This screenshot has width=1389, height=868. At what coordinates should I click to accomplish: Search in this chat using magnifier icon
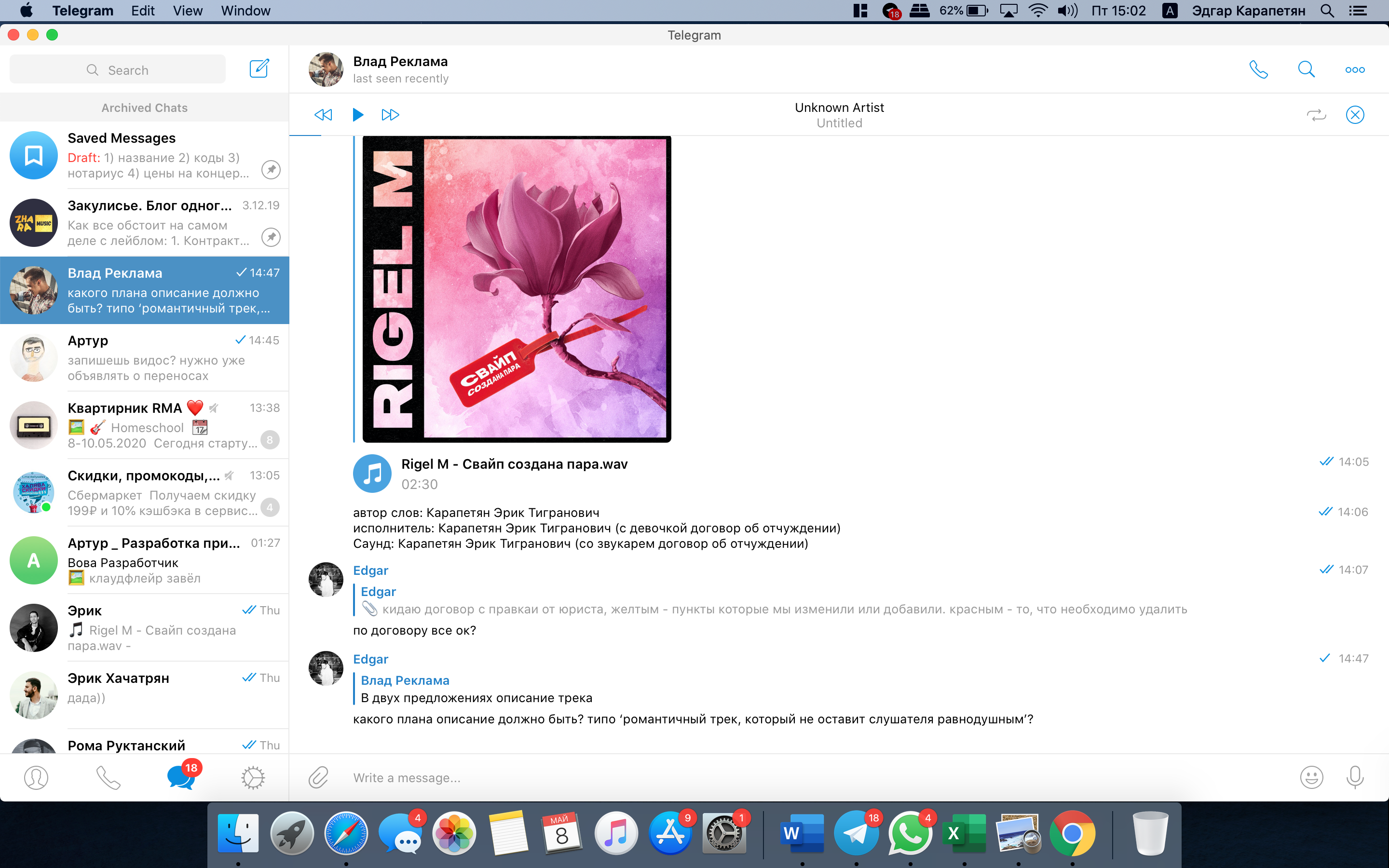click(1306, 69)
